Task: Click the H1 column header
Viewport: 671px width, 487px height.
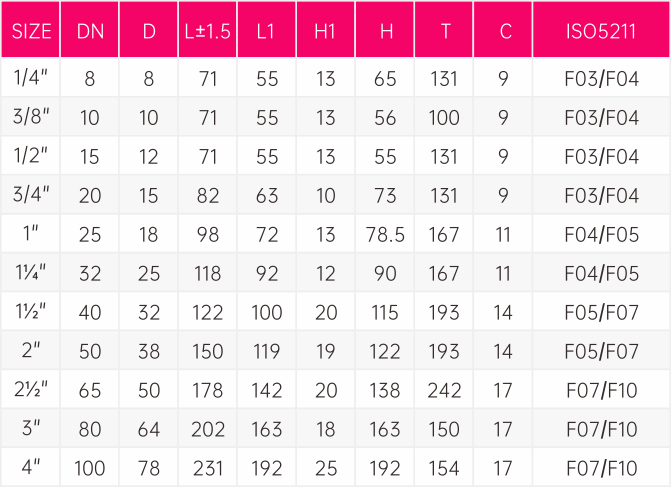Action: pyautogui.click(x=326, y=29)
